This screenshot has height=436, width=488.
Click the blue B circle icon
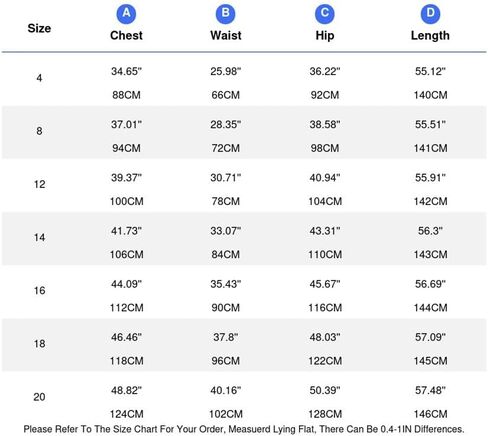(x=225, y=14)
